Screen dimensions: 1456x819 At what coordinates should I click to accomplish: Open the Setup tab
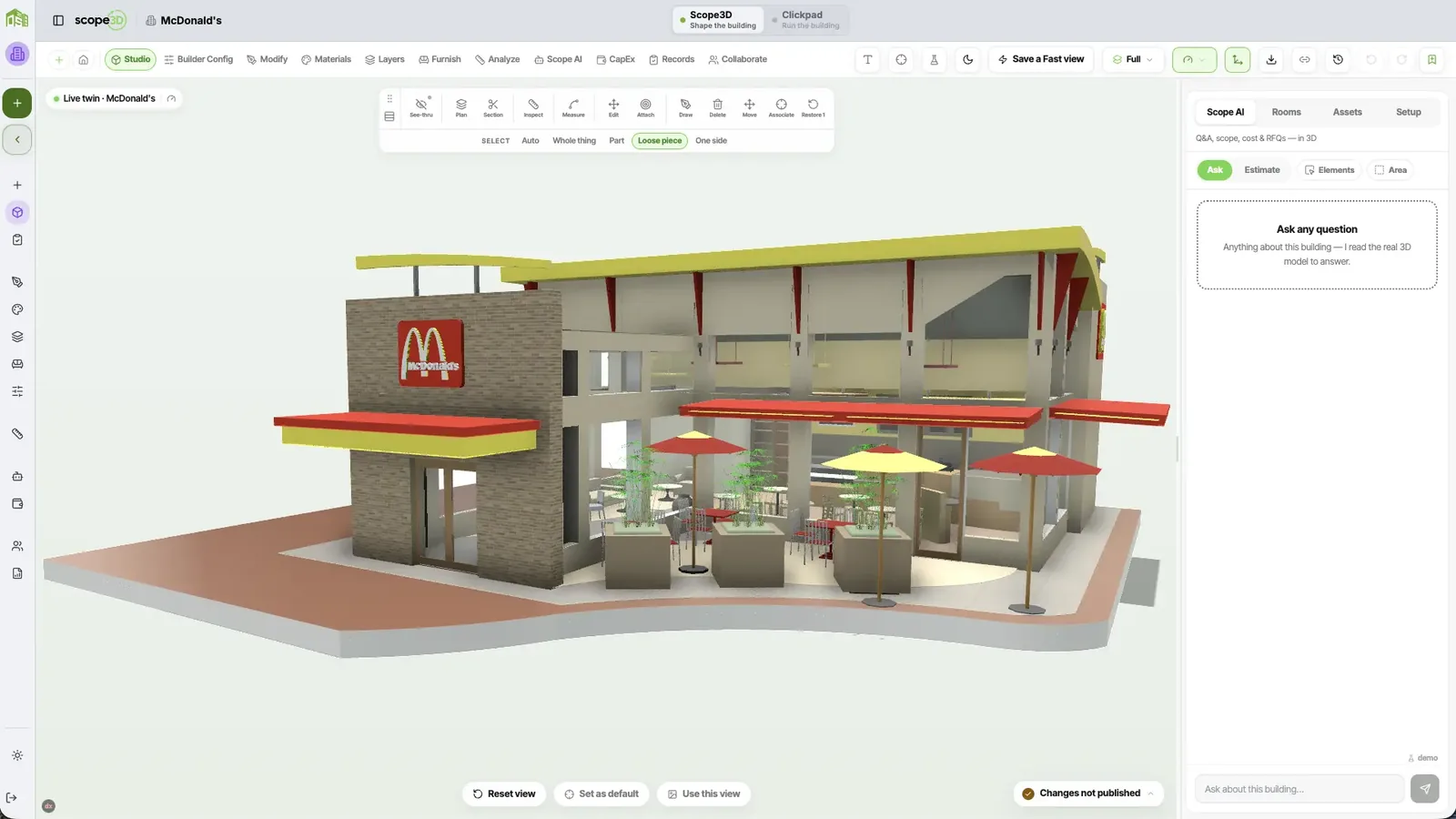pos(1408,112)
